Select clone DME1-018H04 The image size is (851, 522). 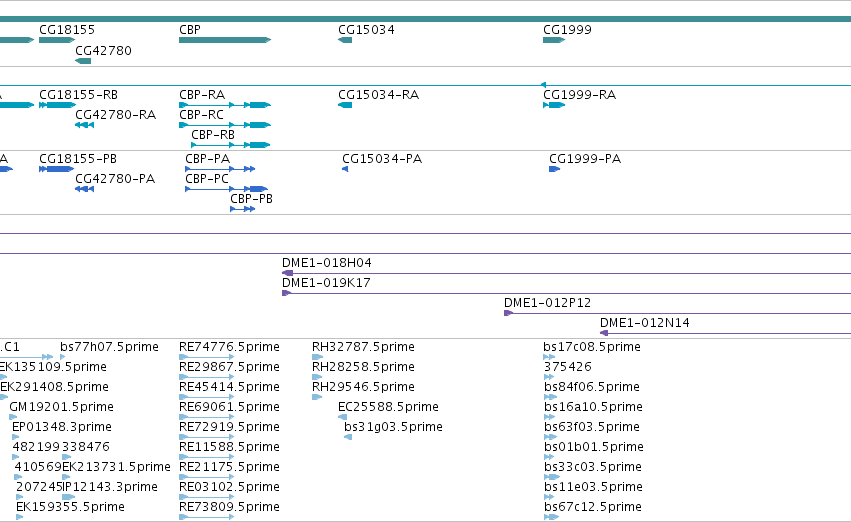(327, 263)
